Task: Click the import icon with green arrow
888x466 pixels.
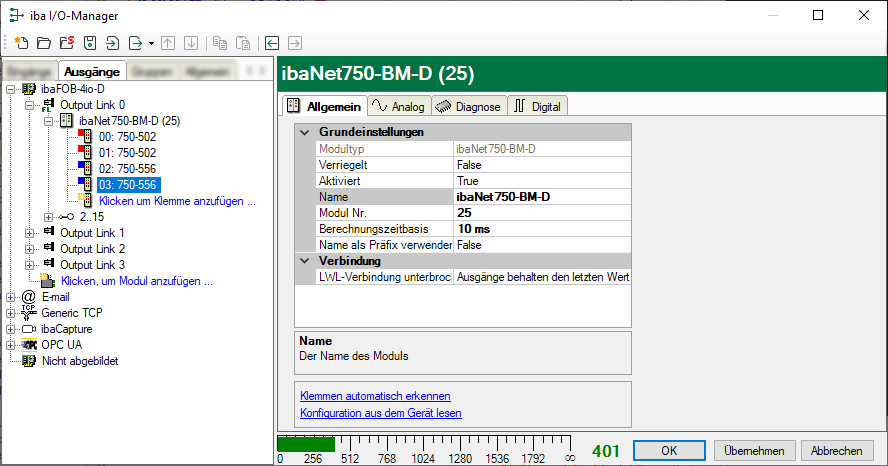Action: [112, 43]
